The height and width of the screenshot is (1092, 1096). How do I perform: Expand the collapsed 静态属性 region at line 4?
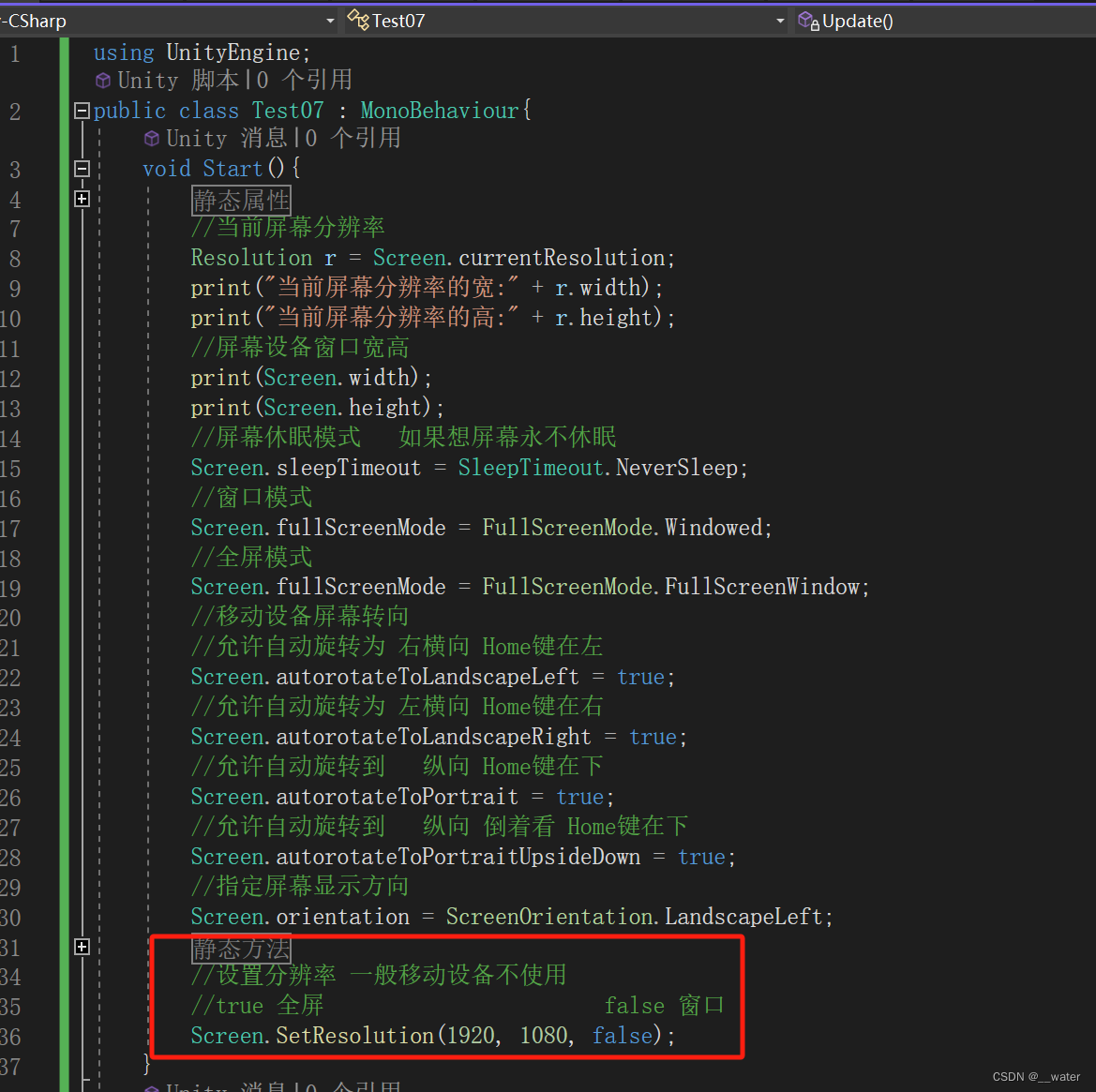(x=82, y=199)
